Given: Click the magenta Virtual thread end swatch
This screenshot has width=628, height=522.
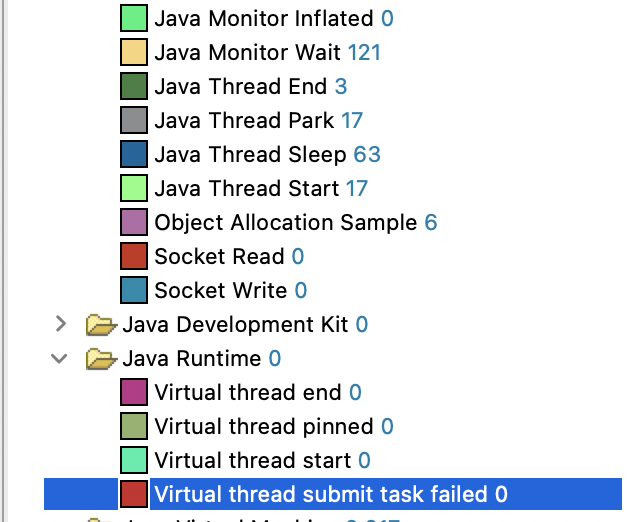Looking at the screenshot, I should coord(134,392).
